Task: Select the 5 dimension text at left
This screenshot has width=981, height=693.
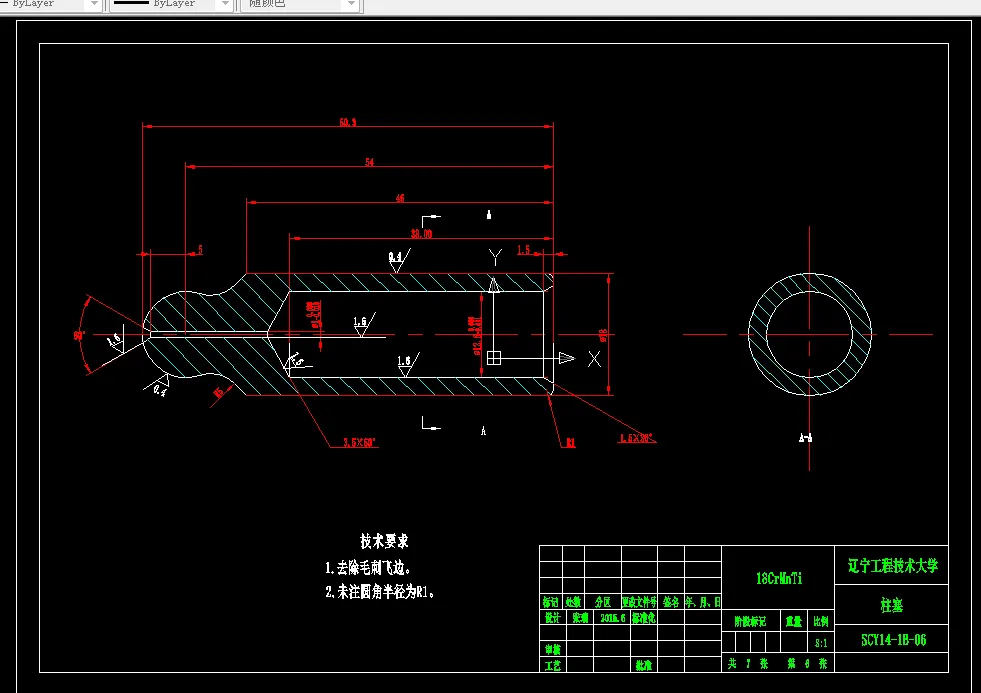Action: pyautogui.click(x=200, y=250)
